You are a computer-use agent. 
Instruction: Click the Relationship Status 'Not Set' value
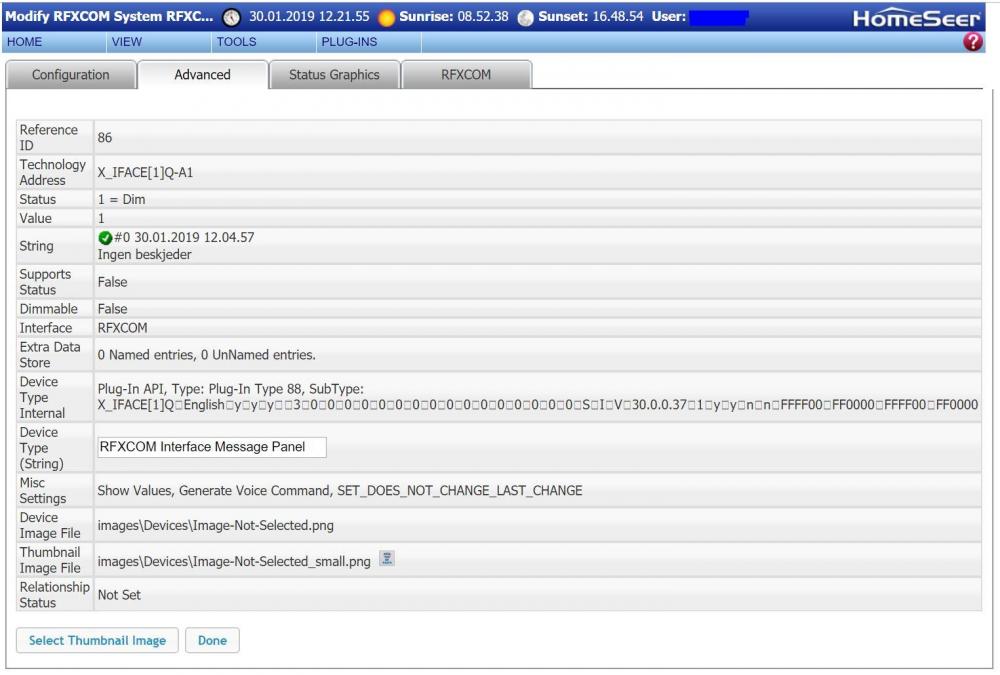[119, 595]
